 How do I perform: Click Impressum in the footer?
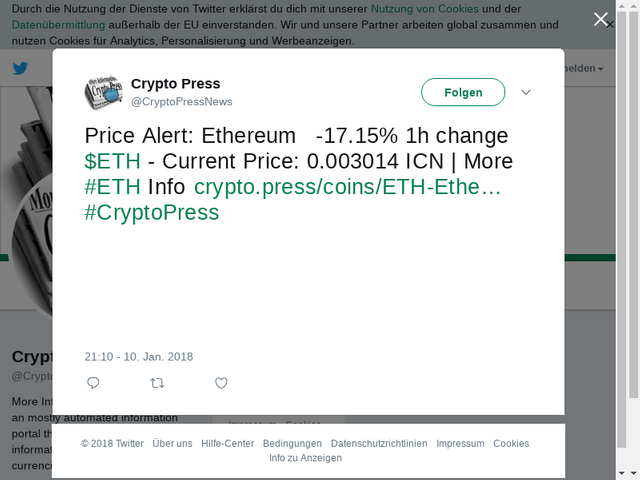460,444
